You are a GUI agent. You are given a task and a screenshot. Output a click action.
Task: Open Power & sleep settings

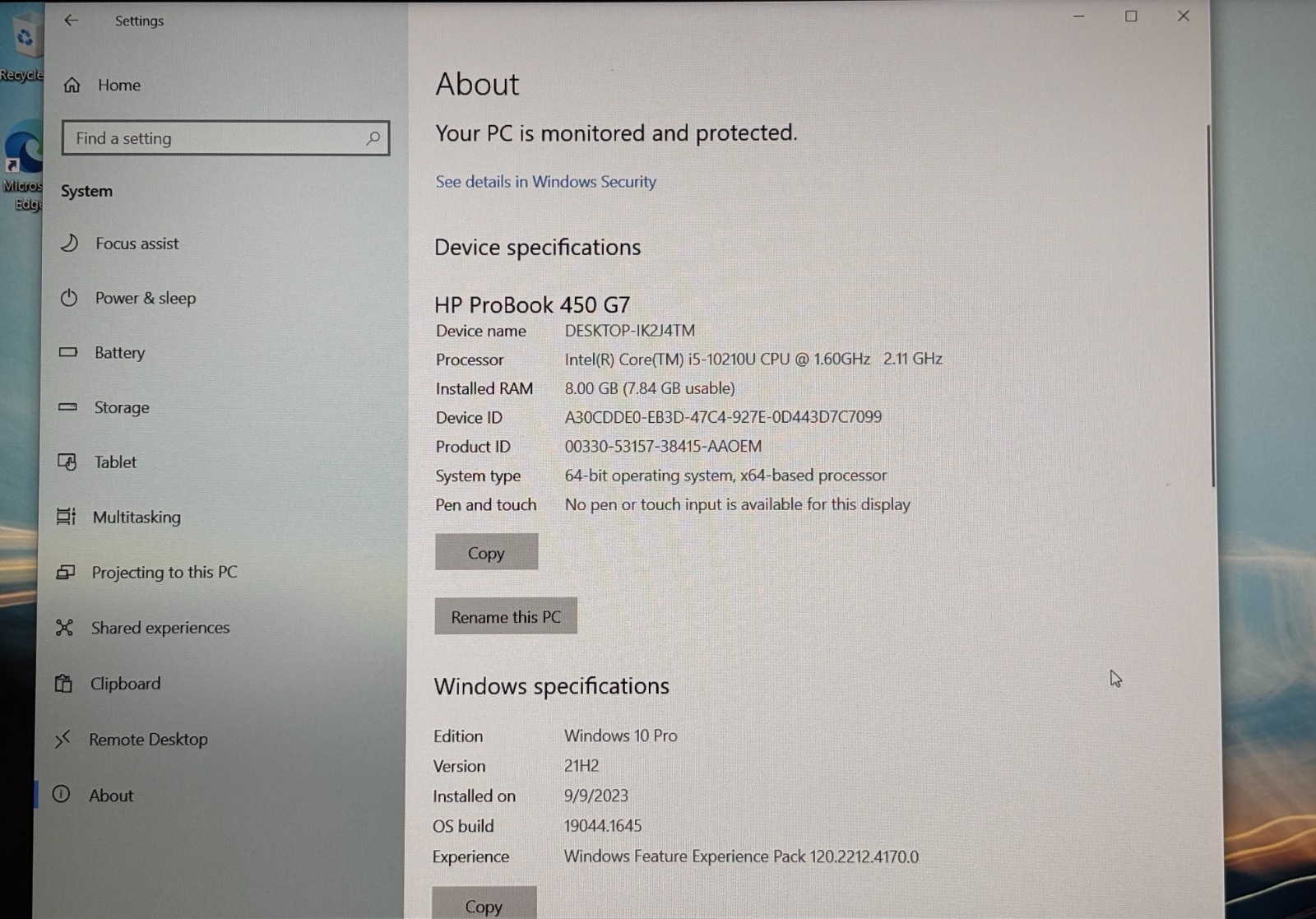146,298
